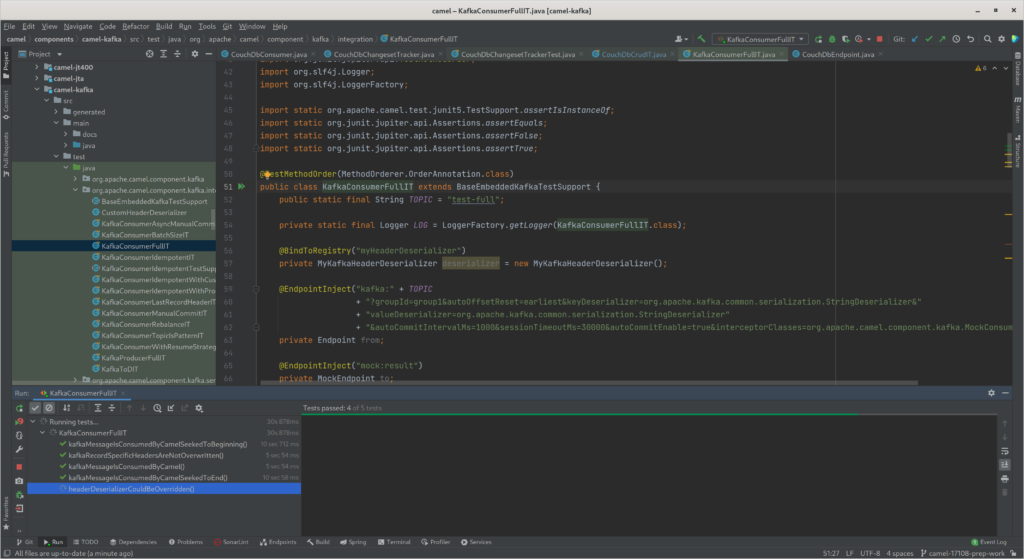Toggle sort tests alphabetically button

pyautogui.click(x=67, y=408)
